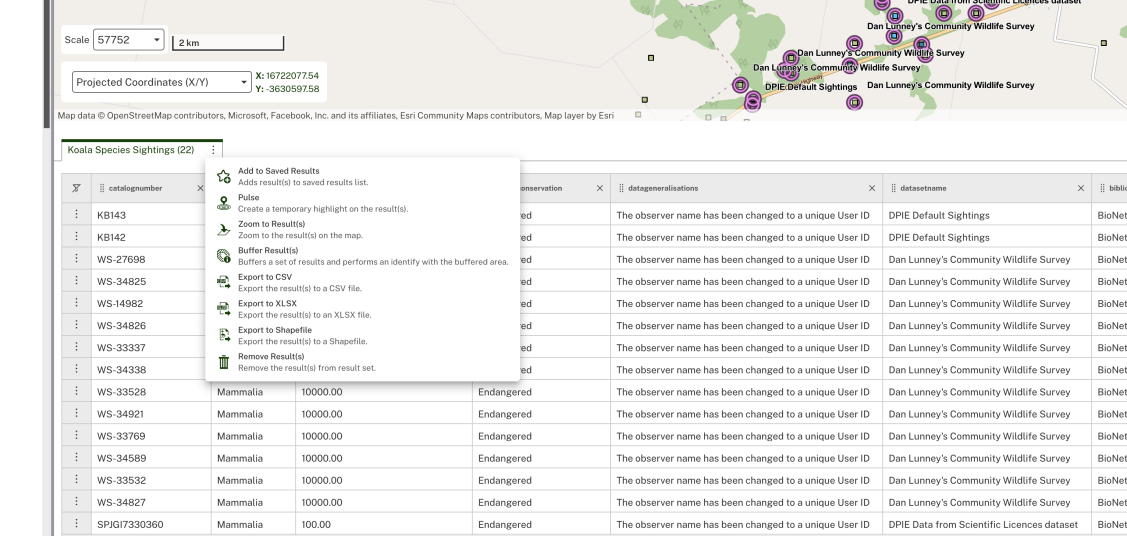This screenshot has width=1127, height=536.
Task: Open the row actions menu for WS-34826
Action: 76,325
